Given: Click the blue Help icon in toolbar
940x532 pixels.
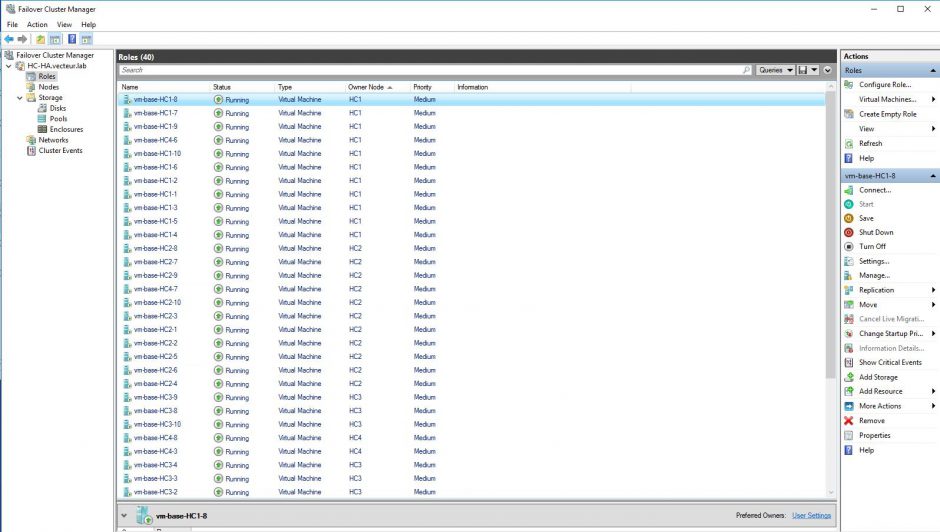Looking at the screenshot, I should click(x=71, y=39).
